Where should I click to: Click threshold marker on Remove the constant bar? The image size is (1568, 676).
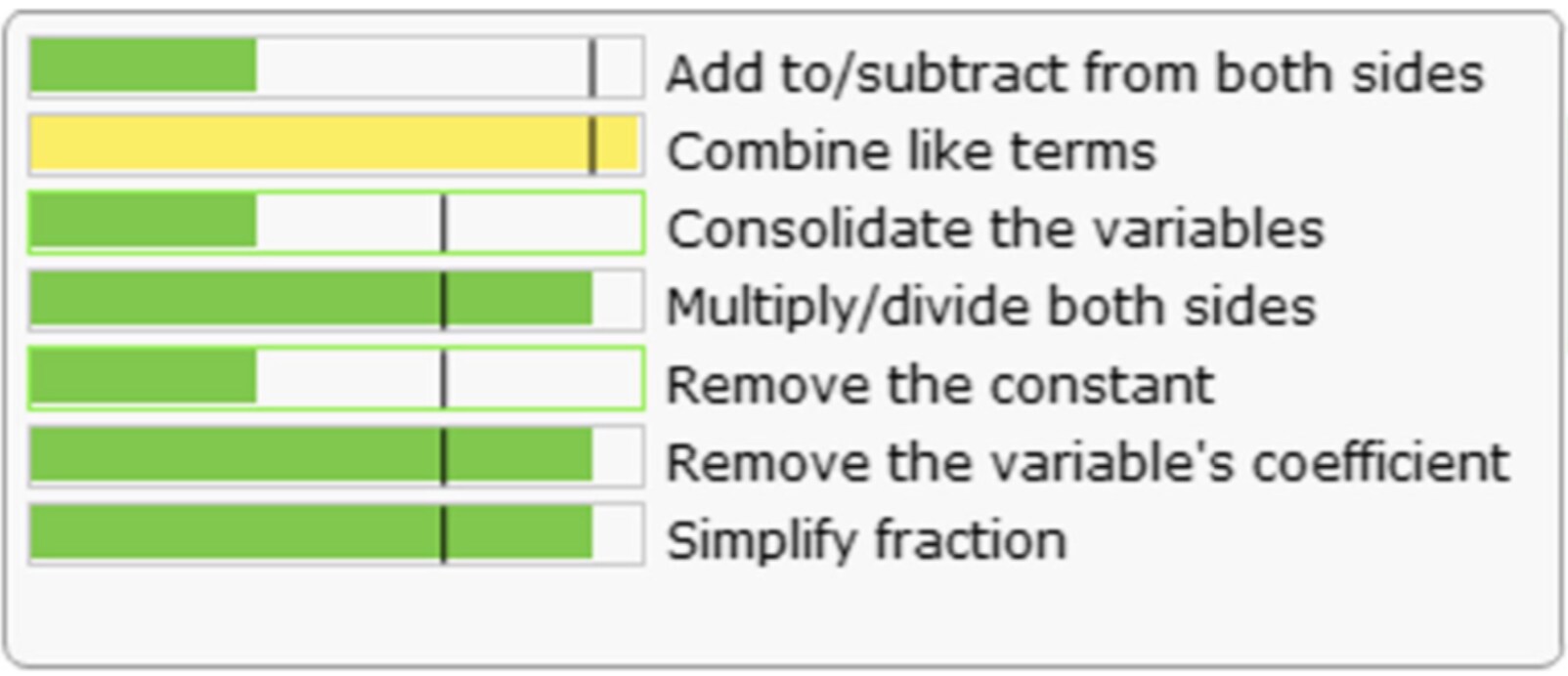coord(443,378)
